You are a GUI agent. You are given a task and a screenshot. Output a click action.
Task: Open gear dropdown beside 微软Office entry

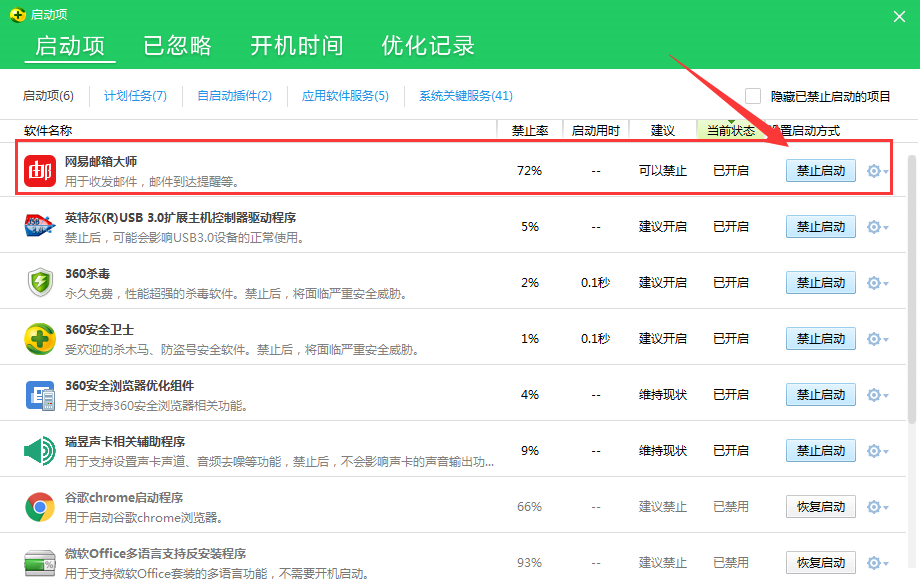(x=876, y=562)
